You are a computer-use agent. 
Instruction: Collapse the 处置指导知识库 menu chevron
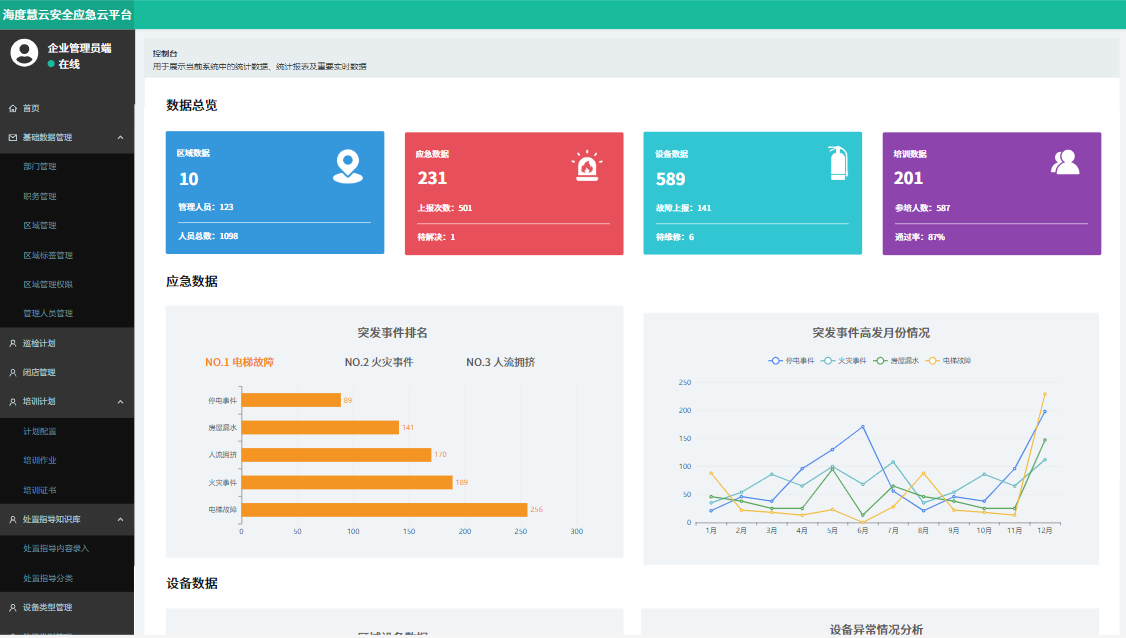pyautogui.click(x=120, y=519)
